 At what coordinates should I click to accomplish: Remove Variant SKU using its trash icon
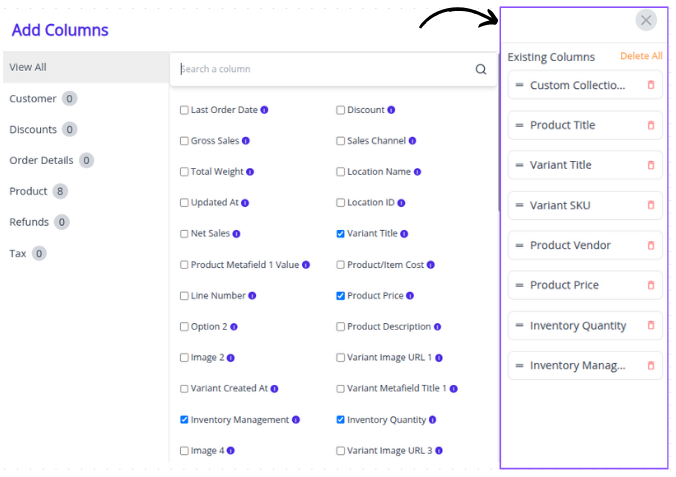pos(651,205)
